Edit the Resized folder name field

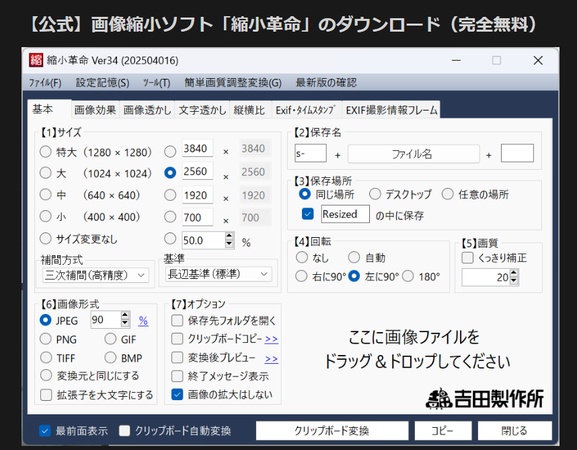(x=345, y=214)
